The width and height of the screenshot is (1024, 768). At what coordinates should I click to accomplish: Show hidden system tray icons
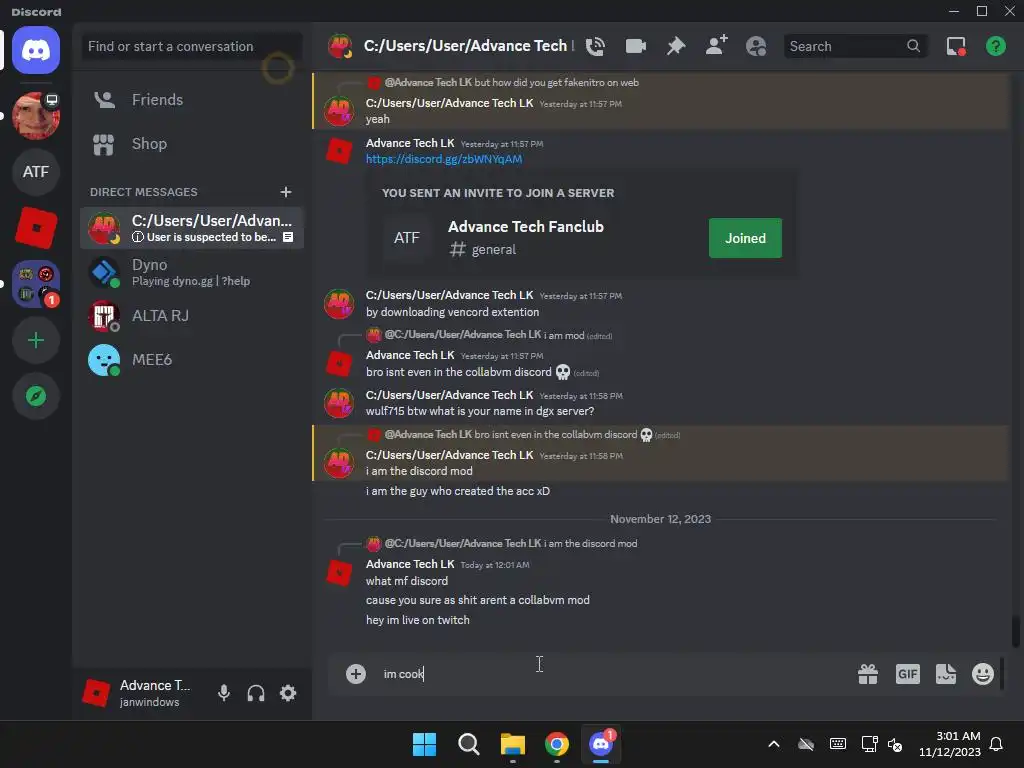(x=774, y=744)
